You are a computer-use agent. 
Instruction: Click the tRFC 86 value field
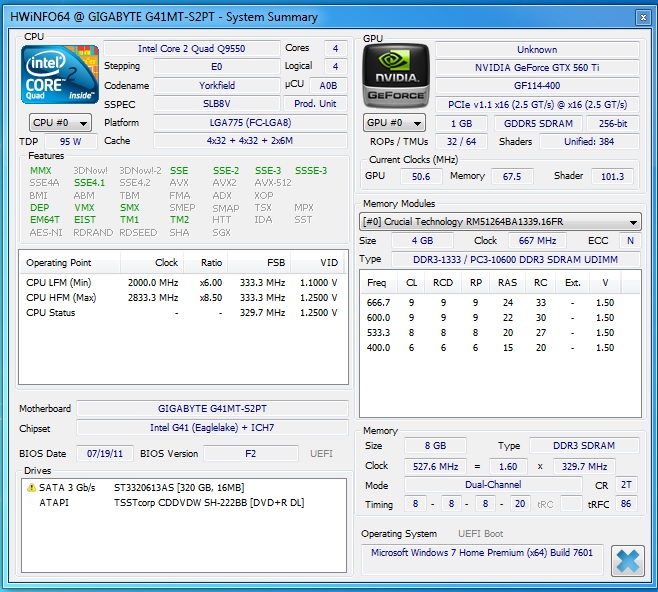click(x=626, y=504)
